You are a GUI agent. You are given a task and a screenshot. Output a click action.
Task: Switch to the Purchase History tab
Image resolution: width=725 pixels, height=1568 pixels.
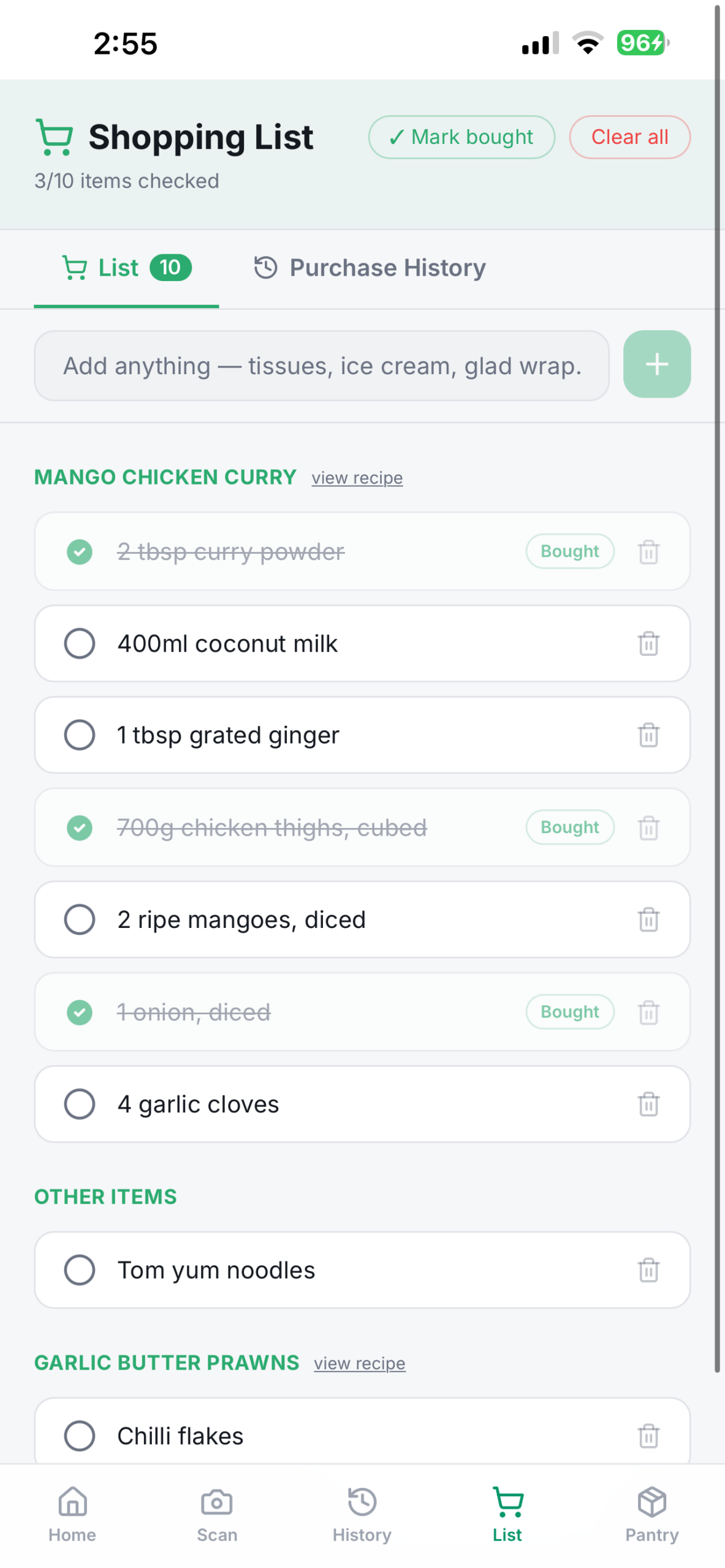click(370, 268)
